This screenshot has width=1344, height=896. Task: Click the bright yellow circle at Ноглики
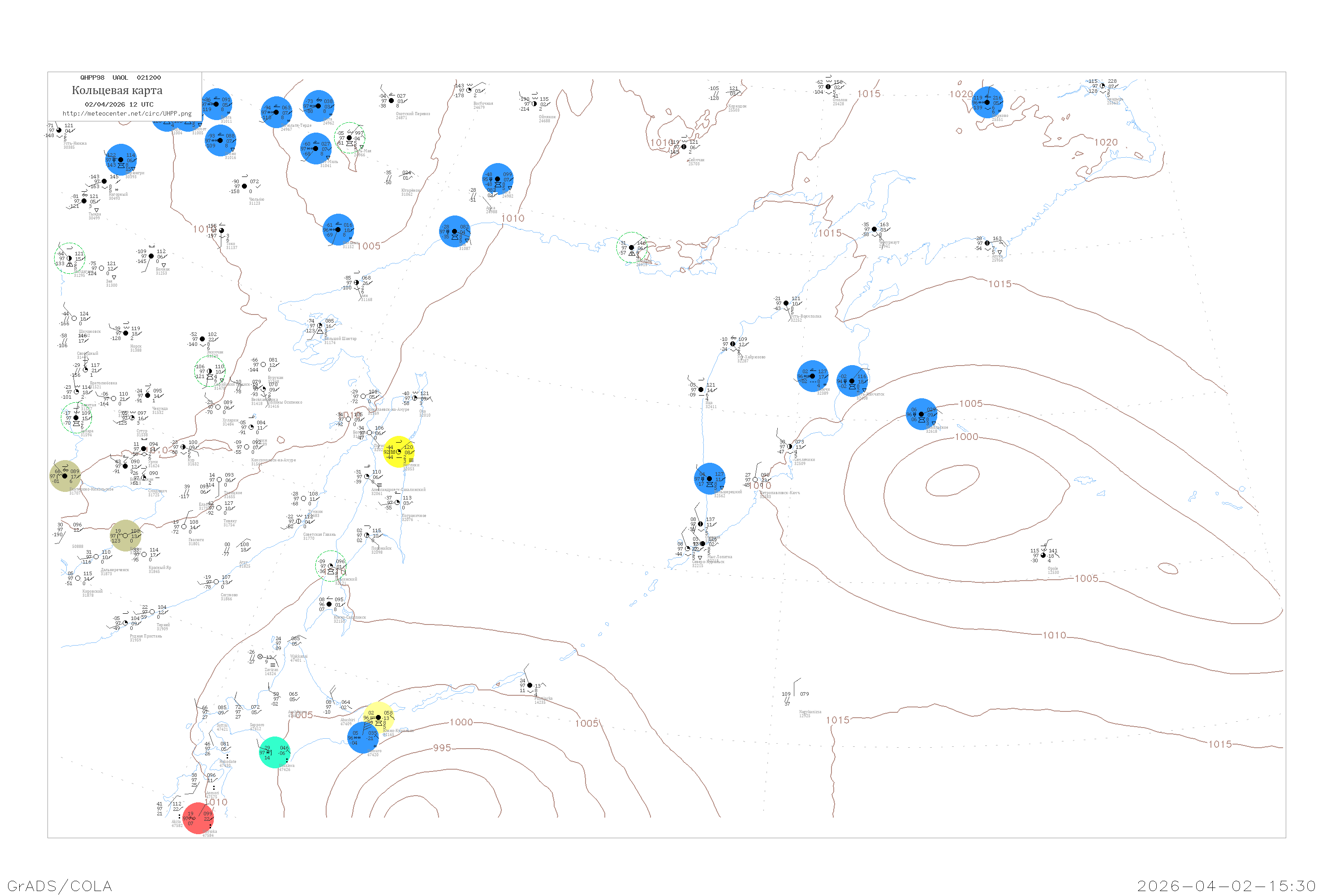398,452
